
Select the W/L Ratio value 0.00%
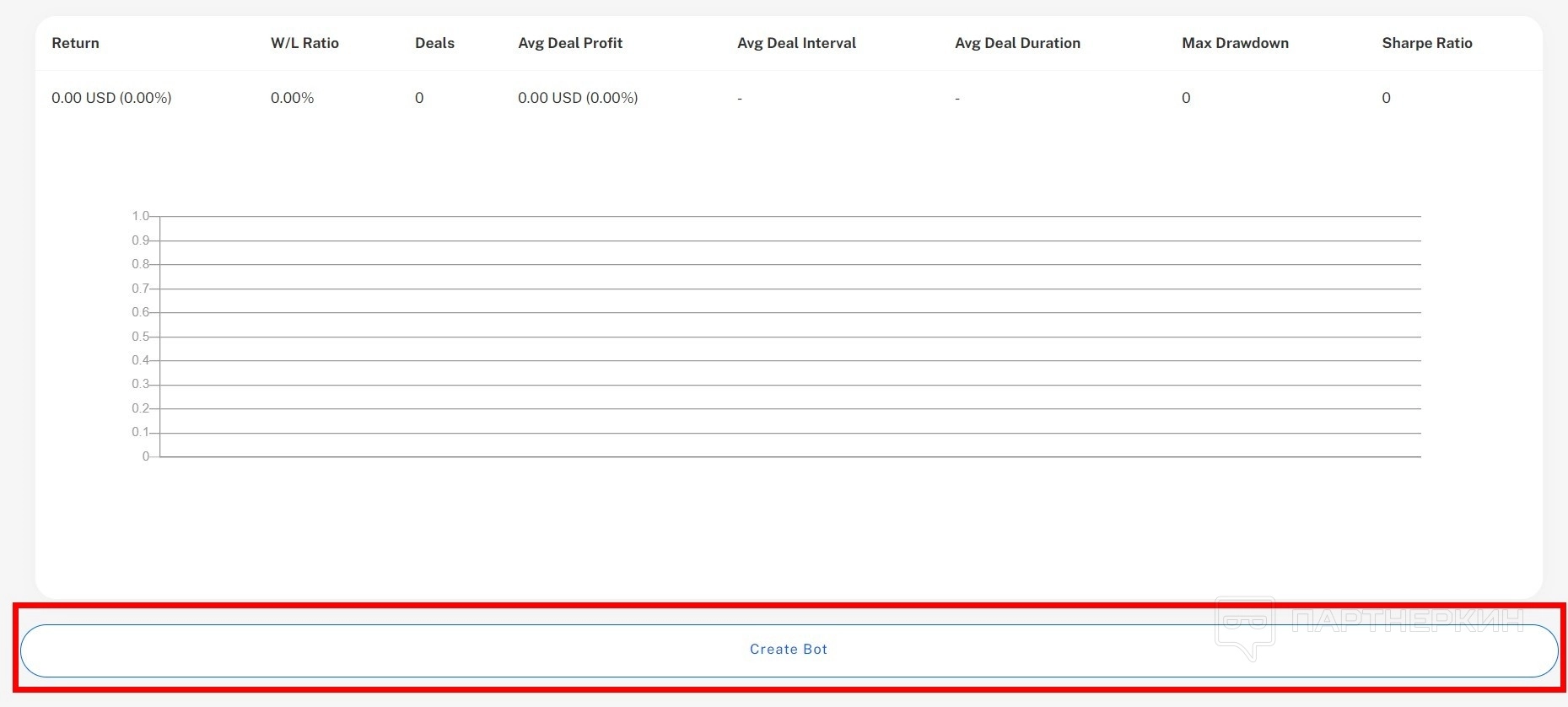(x=292, y=98)
